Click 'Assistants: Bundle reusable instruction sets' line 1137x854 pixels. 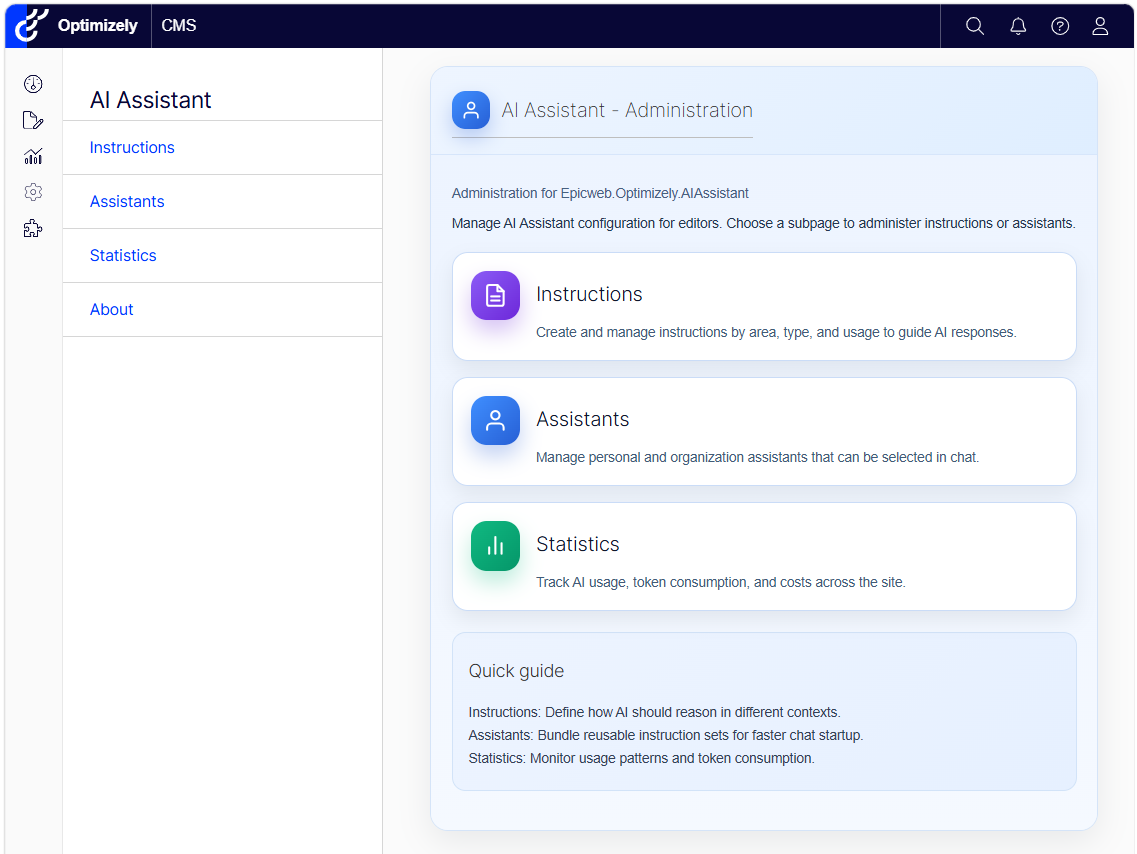click(666, 735)
